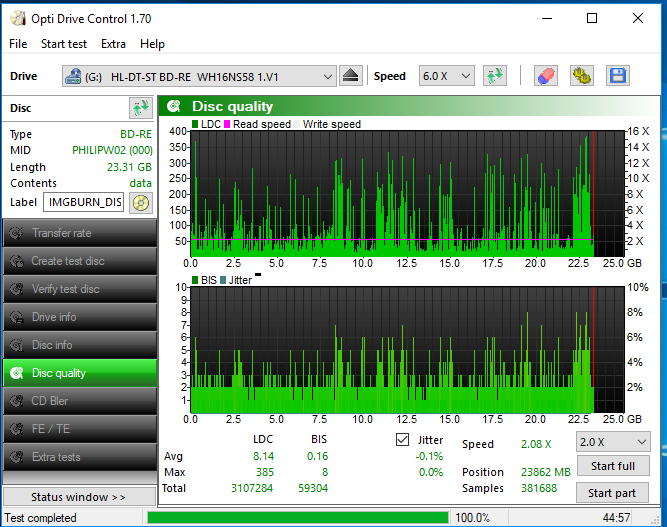Show the Disc info page

click(x=80, y=345)
